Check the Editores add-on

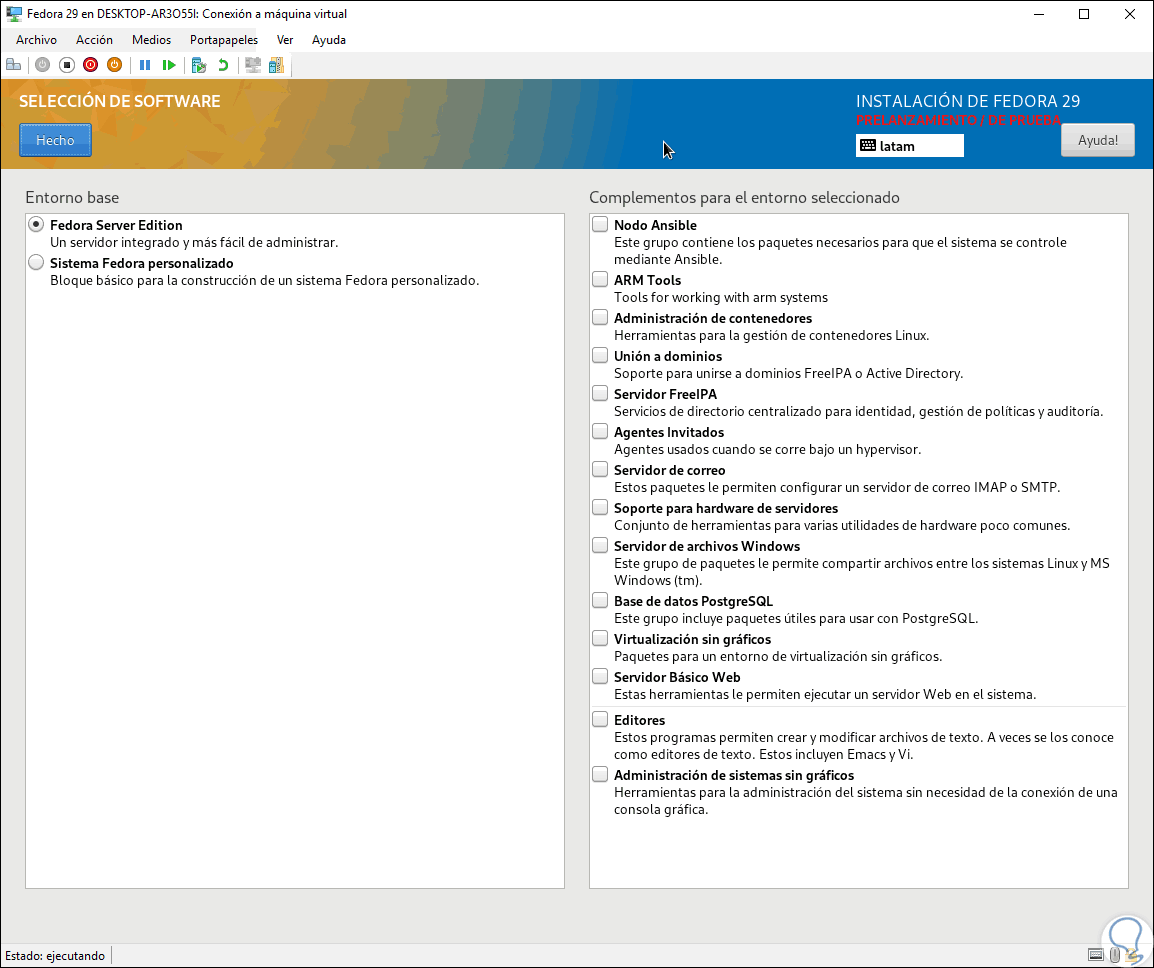pos(600,719)
